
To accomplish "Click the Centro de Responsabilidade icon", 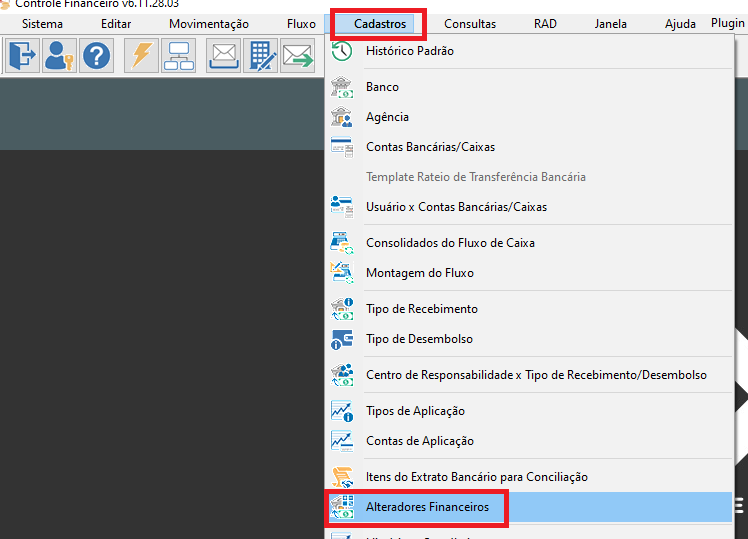I will click(342, 375).
